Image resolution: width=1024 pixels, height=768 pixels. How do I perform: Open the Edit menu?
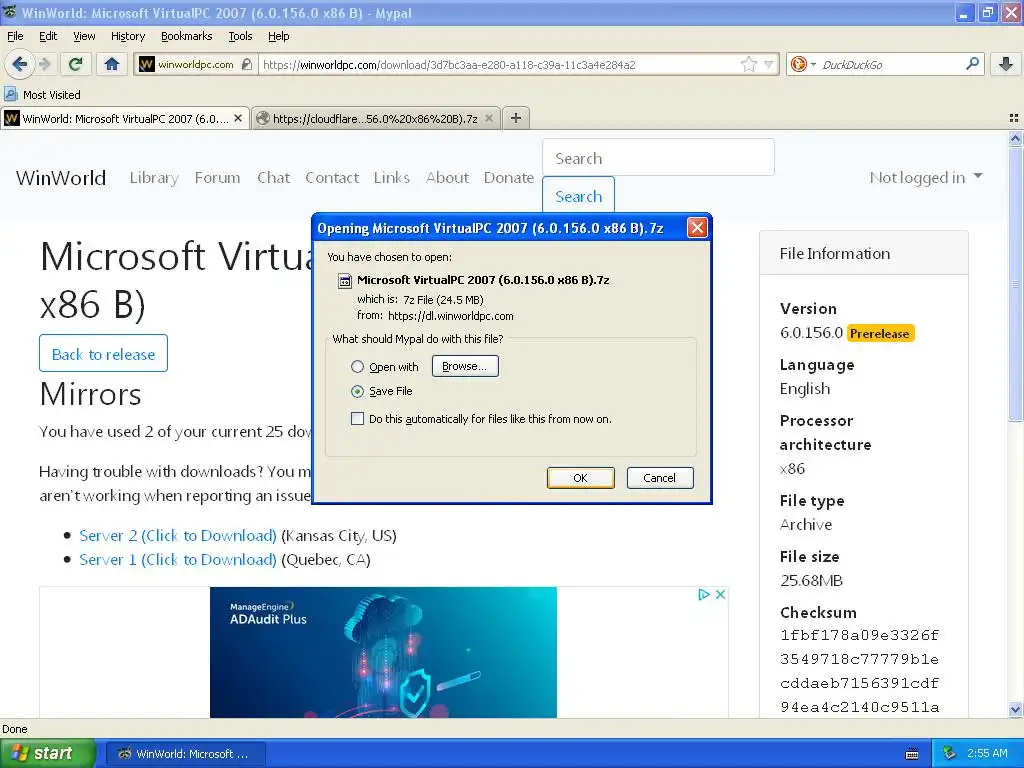tap(48, 36)
